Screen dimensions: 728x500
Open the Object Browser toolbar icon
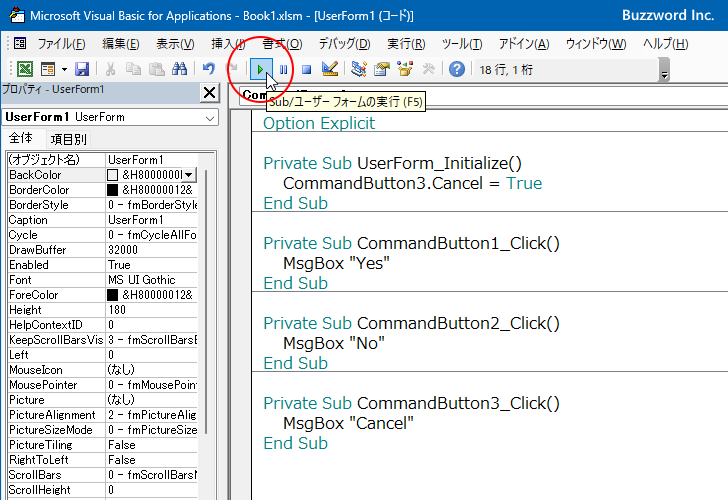(x=405, y=69)
